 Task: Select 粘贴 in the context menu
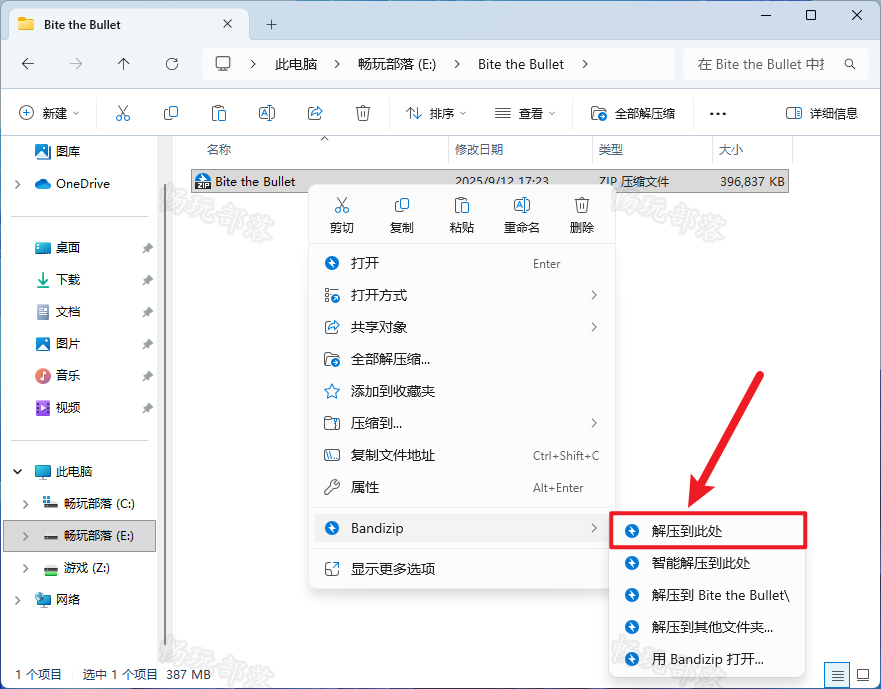[x=462, y=215]
